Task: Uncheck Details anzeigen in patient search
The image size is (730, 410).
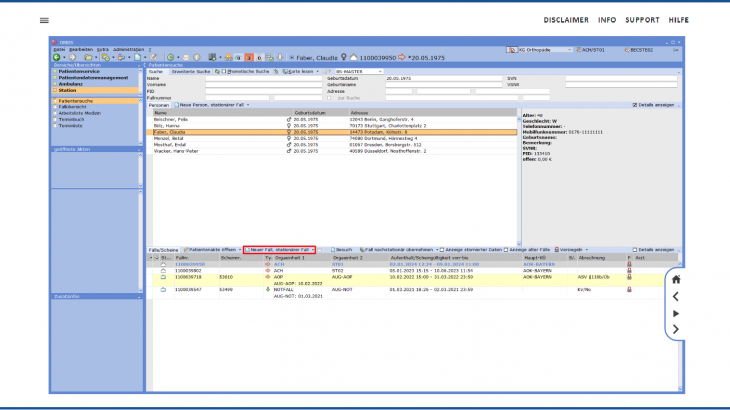Action: click(634, 104)
